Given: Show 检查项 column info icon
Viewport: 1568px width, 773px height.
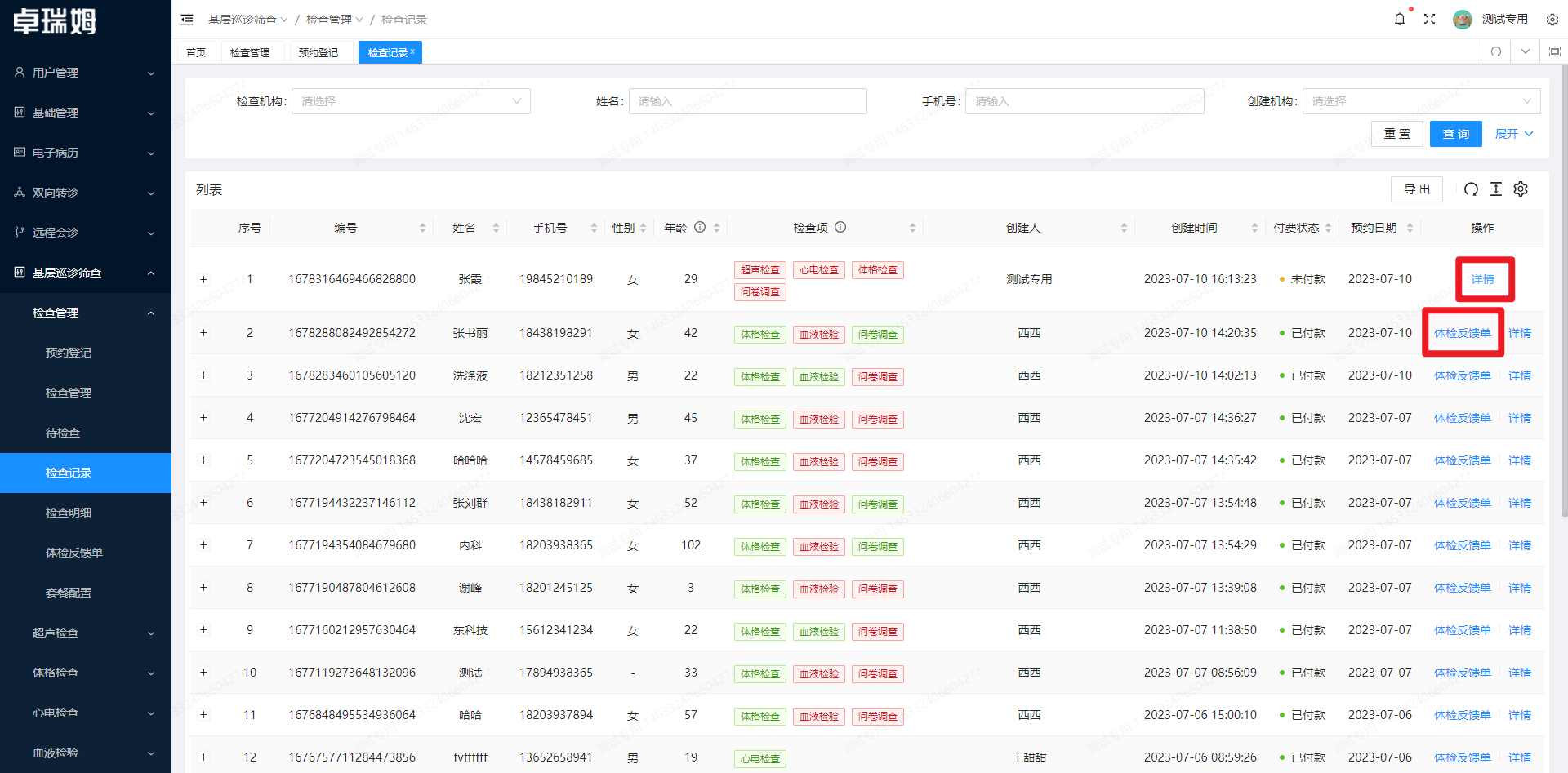Looking at the screenshot, I should pyautogui.click(x=840, y=228).
